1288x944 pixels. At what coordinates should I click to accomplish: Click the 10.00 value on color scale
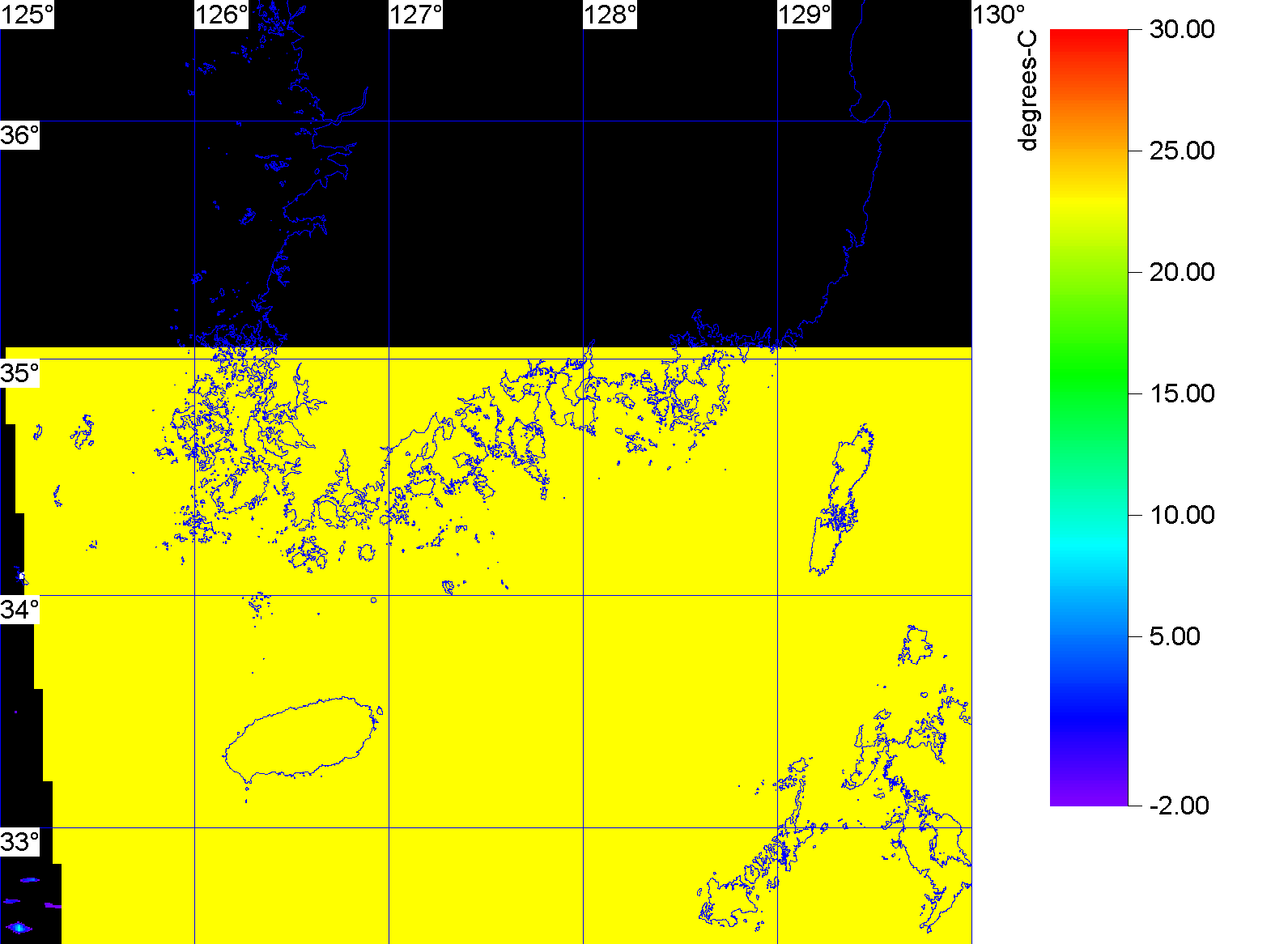click(x=1182, y=515)
